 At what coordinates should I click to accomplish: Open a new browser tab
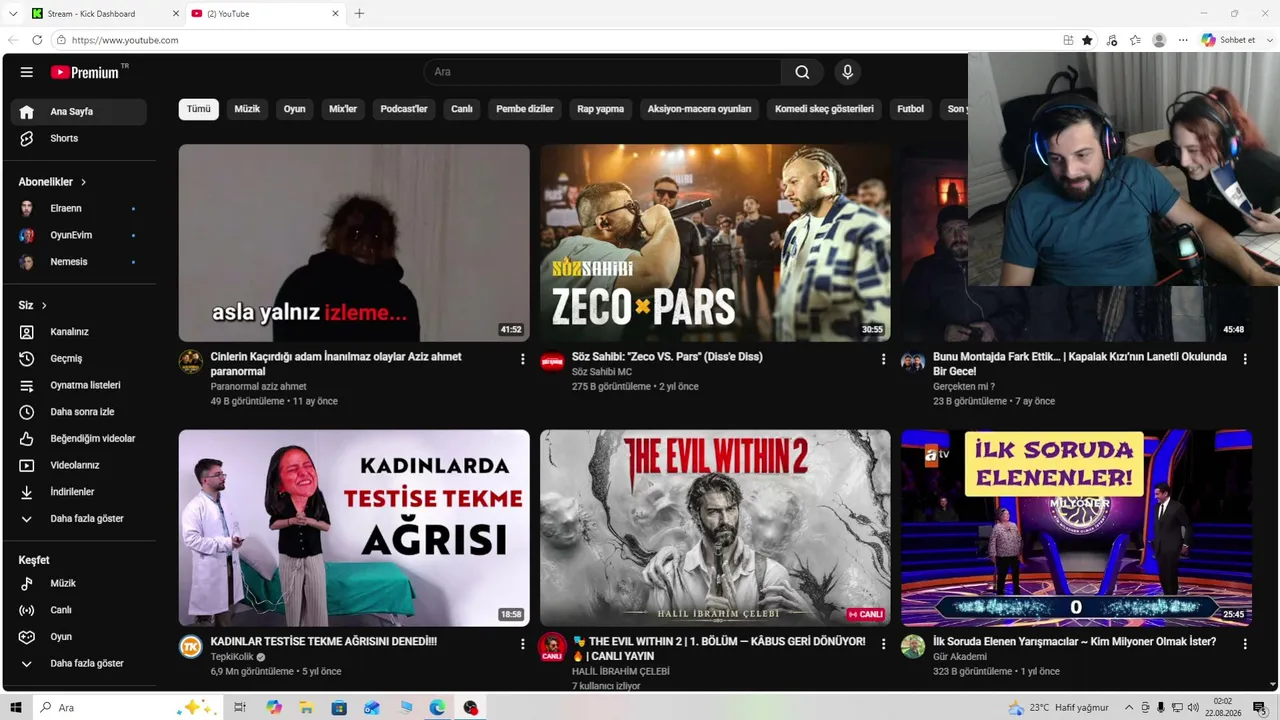(x=360, y=14)
